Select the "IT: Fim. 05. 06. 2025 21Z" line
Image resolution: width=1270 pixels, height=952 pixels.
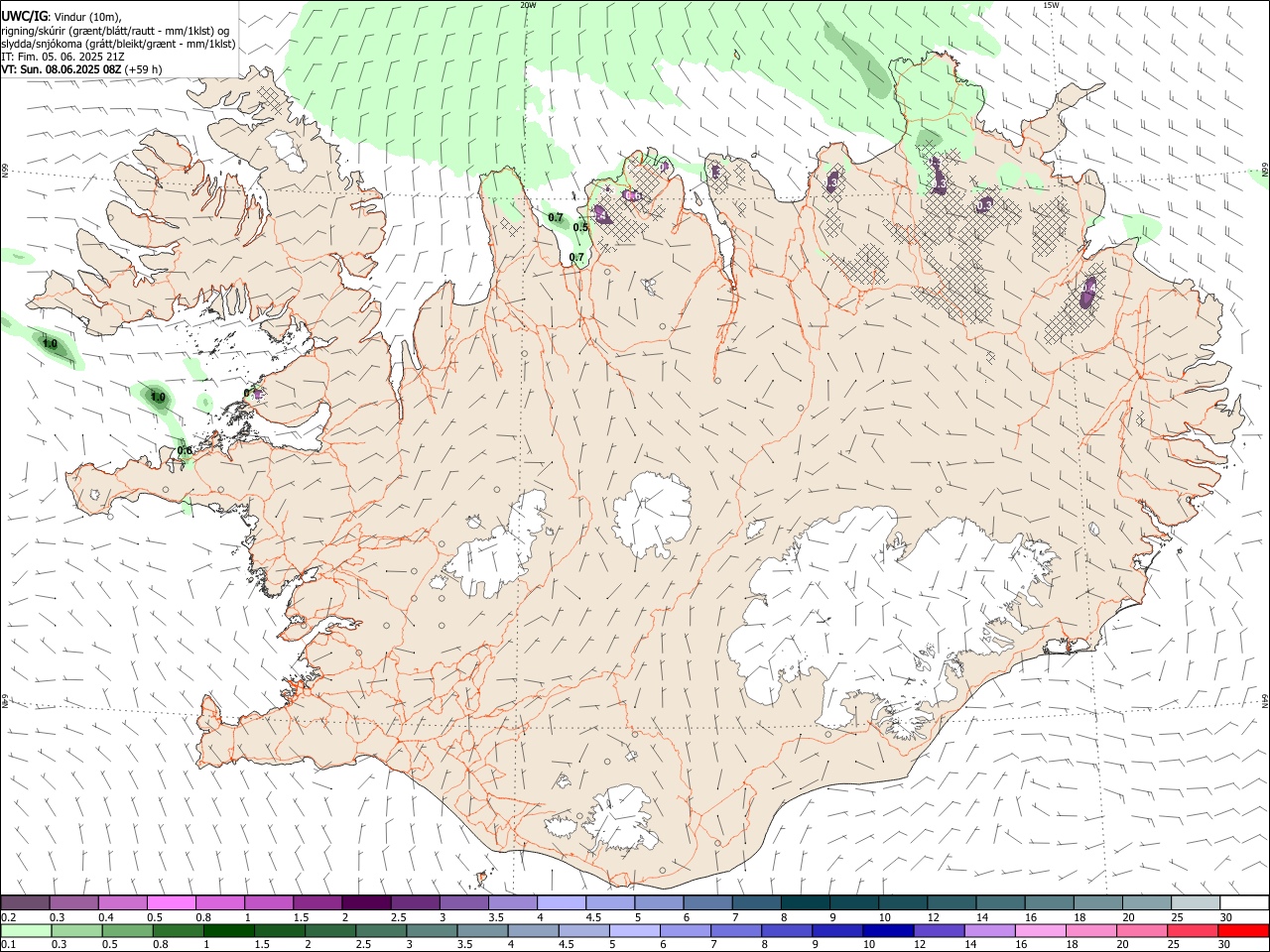[x=62, y=57]
